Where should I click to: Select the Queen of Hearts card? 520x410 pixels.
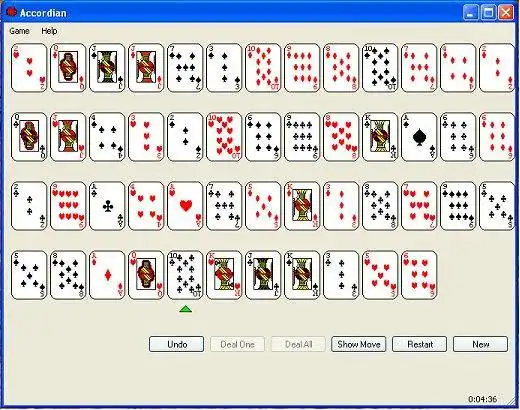point(146,275)
